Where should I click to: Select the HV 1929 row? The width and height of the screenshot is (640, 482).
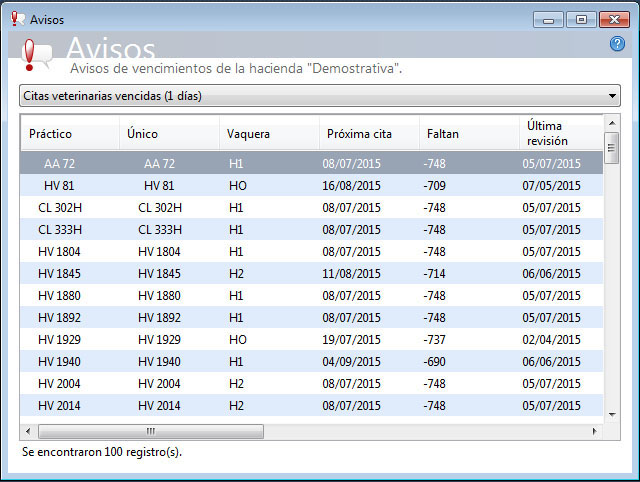coord(311,340)
